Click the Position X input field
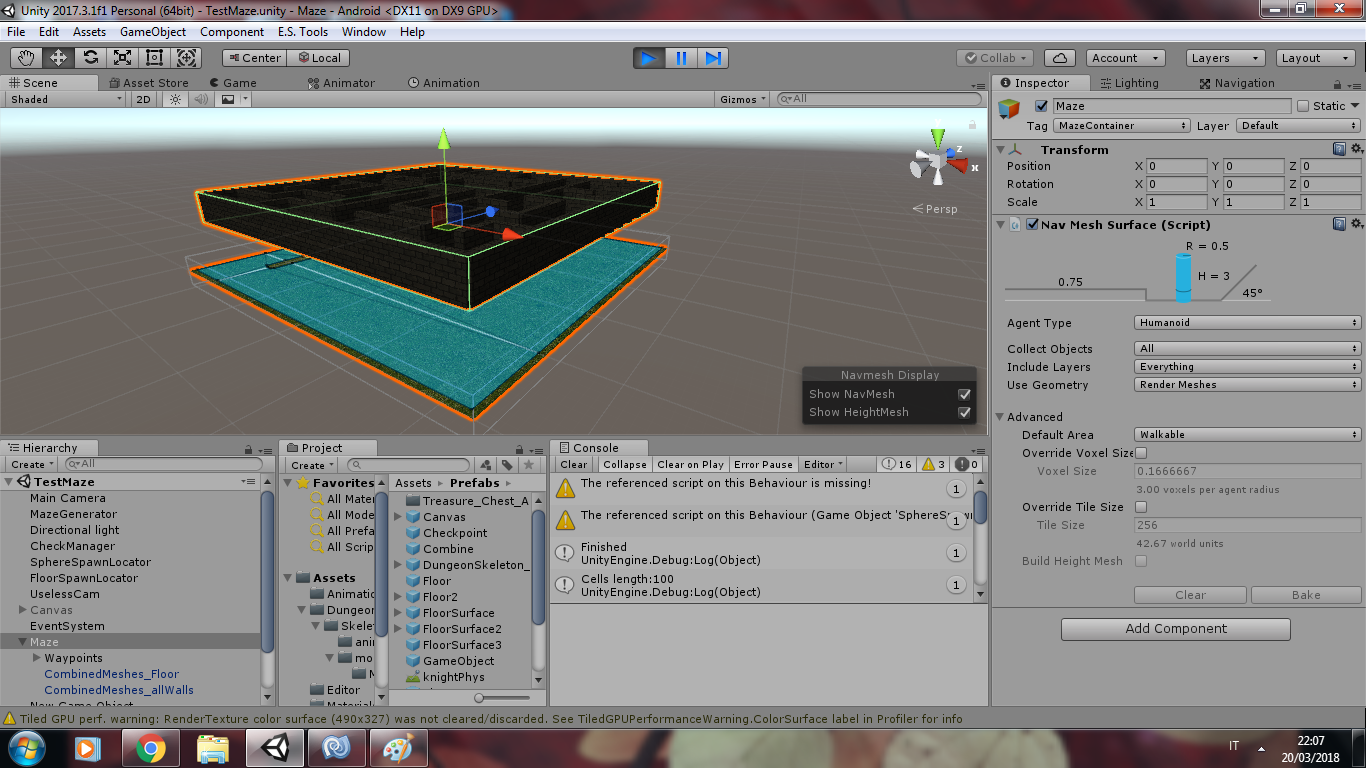This screenshot has width=1366, height=768. (1177, 166)
